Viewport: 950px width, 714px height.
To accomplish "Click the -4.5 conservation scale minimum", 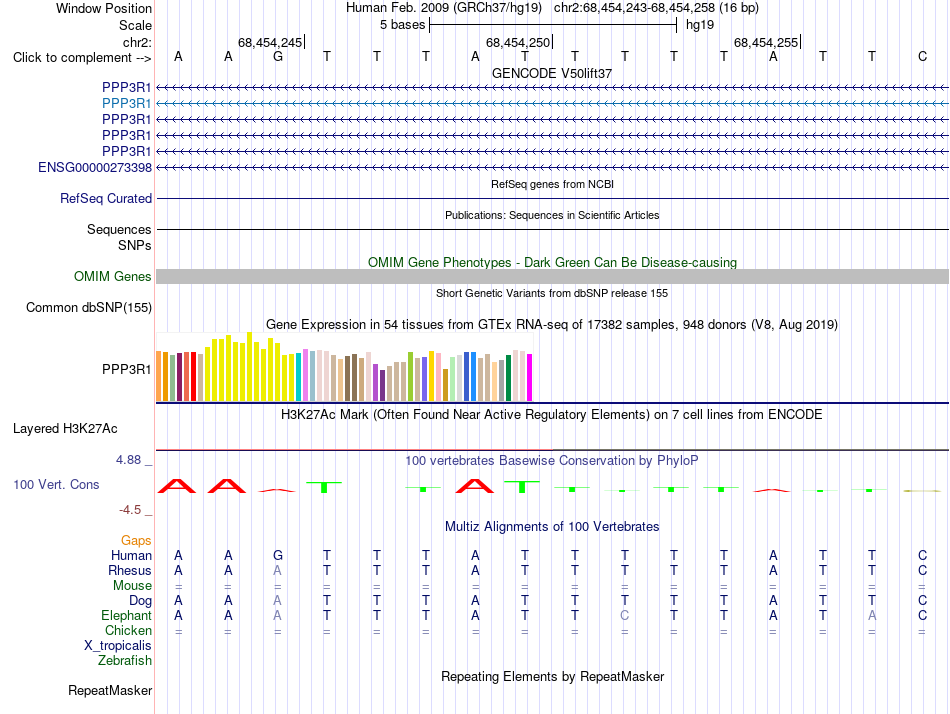I will (x=130, y=510).
